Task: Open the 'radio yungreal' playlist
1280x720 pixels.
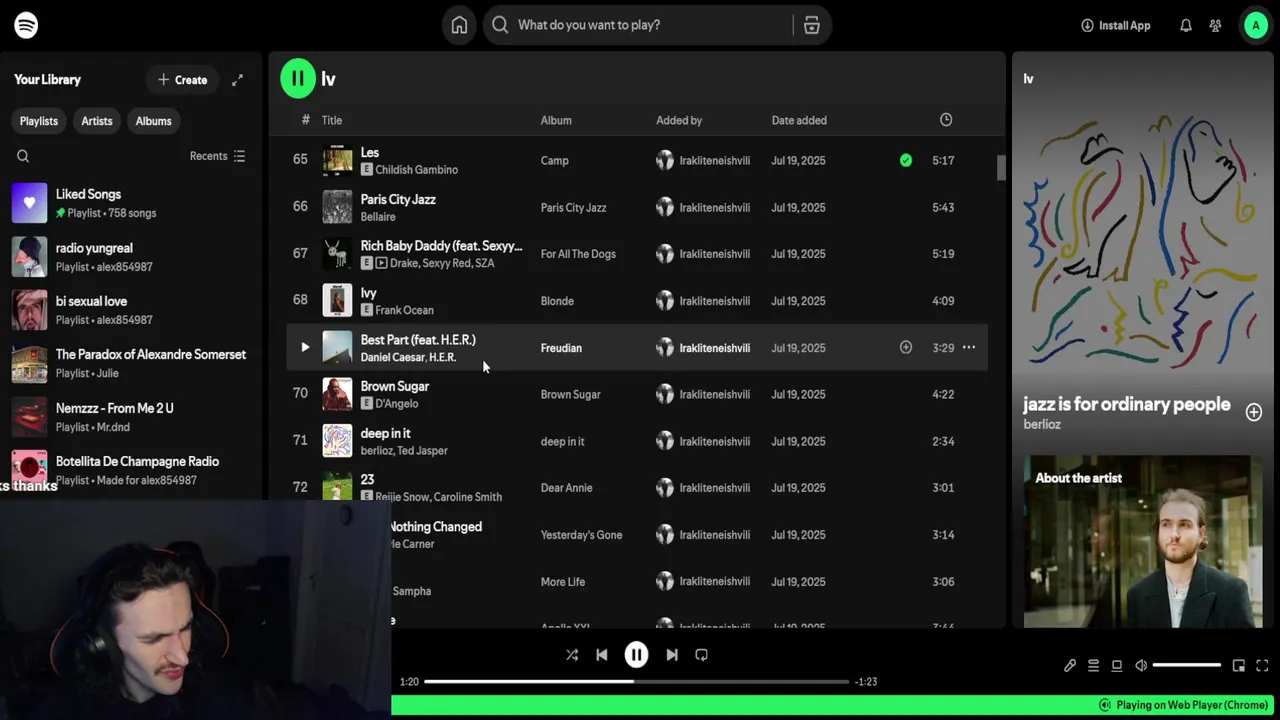Action: coord(130,257)
